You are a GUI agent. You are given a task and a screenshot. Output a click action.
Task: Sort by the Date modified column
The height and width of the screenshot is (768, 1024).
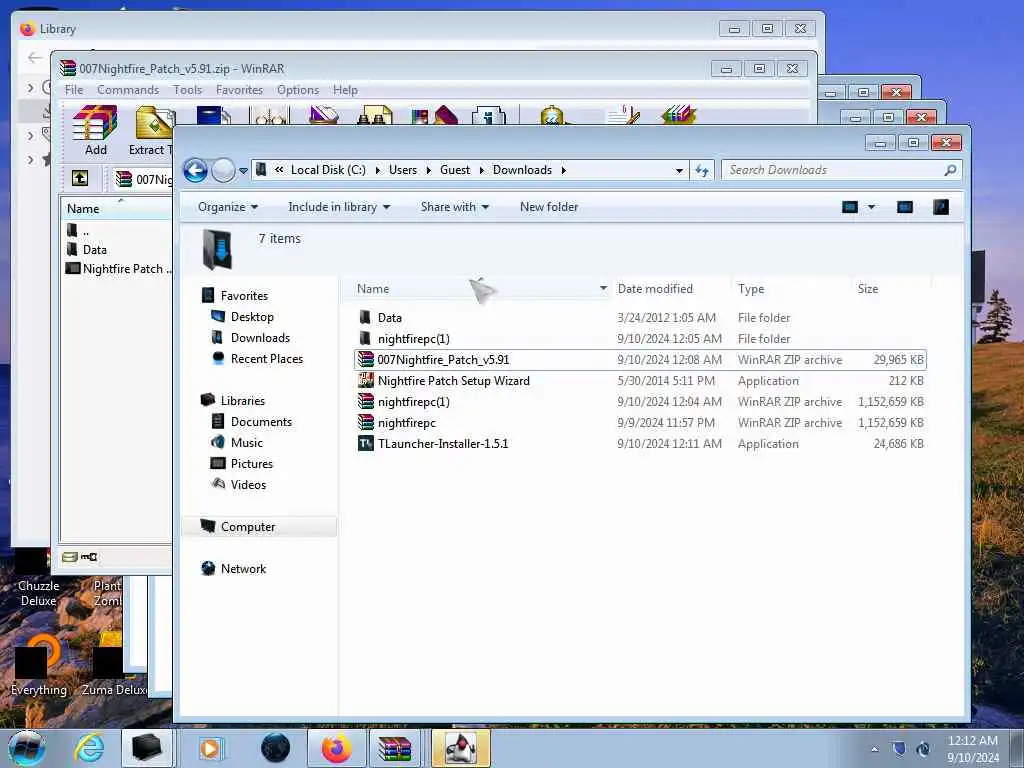655,289
